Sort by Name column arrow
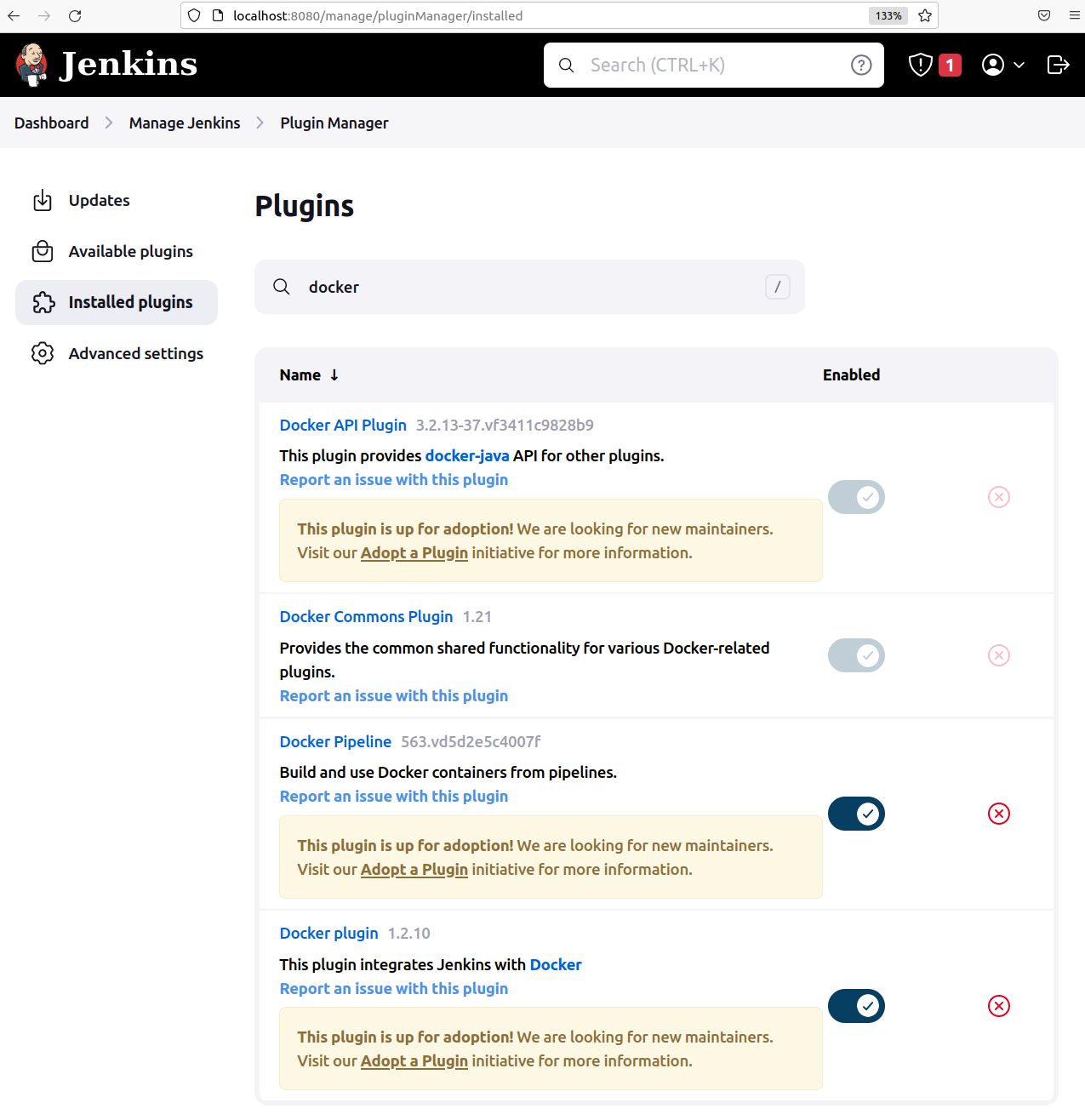 (x=334, y=375)
